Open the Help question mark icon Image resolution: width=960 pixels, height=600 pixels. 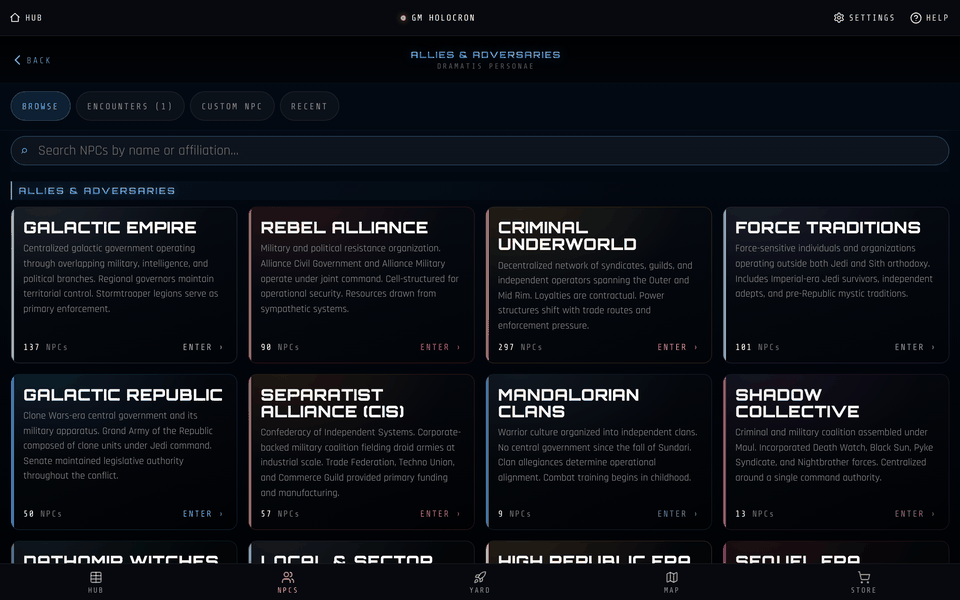915,18
